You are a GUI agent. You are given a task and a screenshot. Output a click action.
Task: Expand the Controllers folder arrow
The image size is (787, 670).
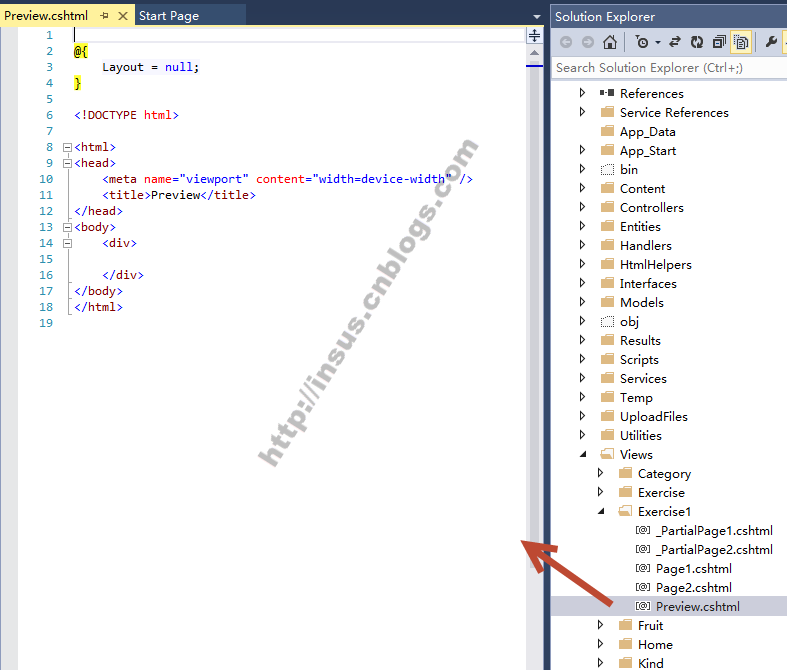[582, 207]
